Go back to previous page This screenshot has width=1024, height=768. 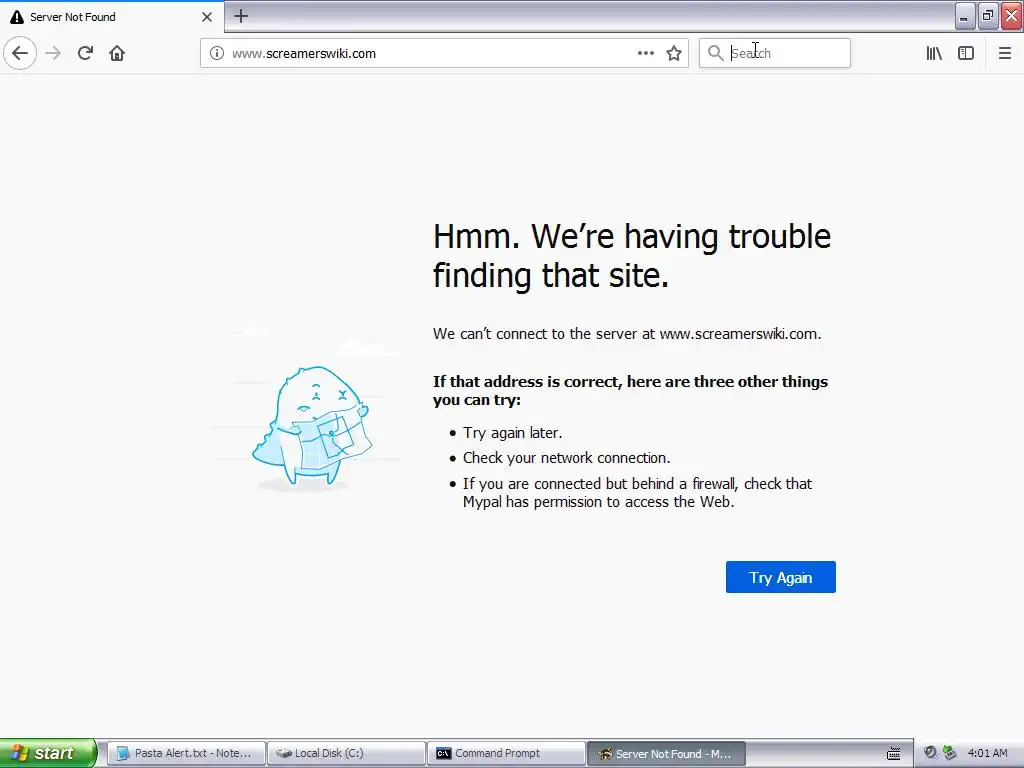[20, 53]
